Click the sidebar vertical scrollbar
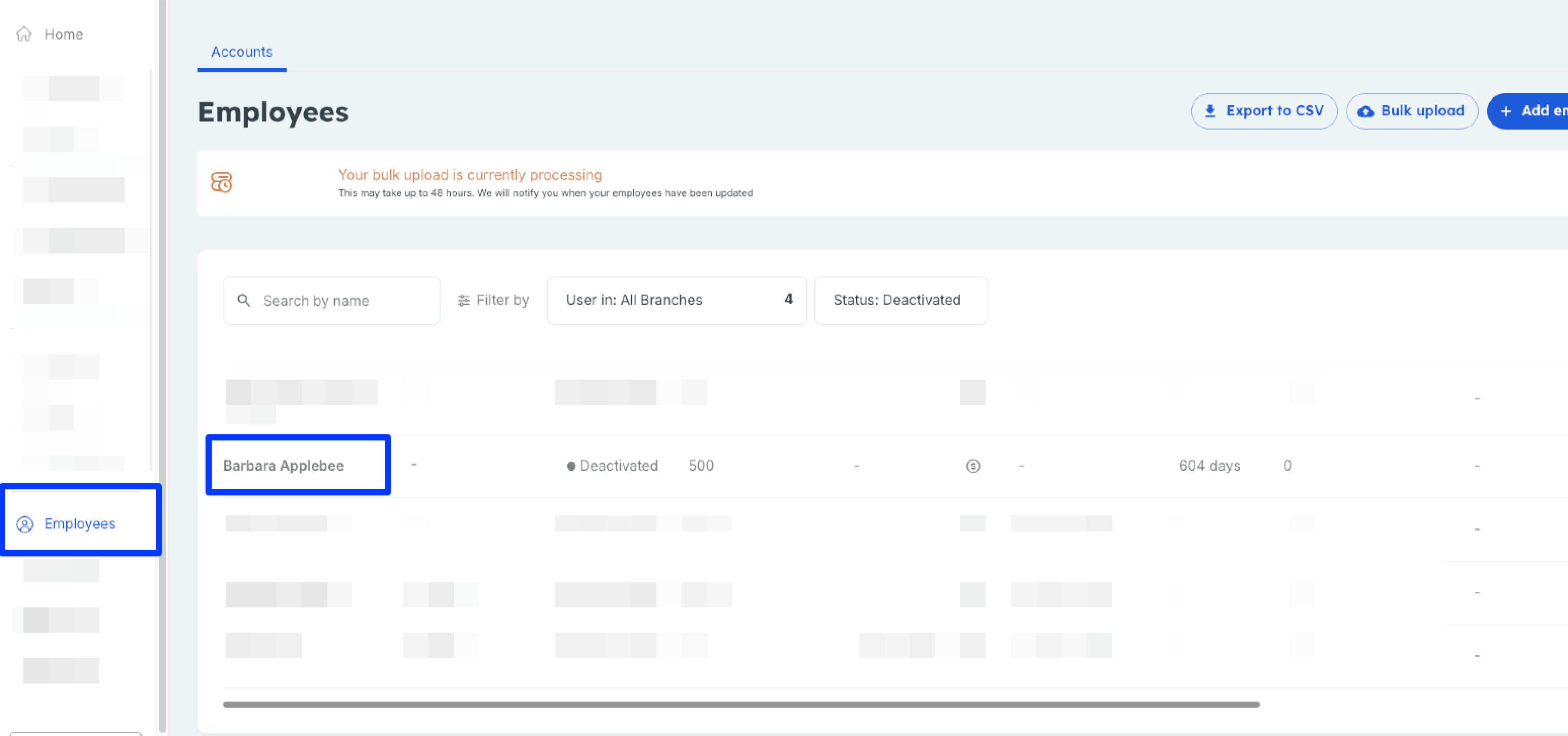Viewport: 1568px width, 736px height. [x=162, y=365]
